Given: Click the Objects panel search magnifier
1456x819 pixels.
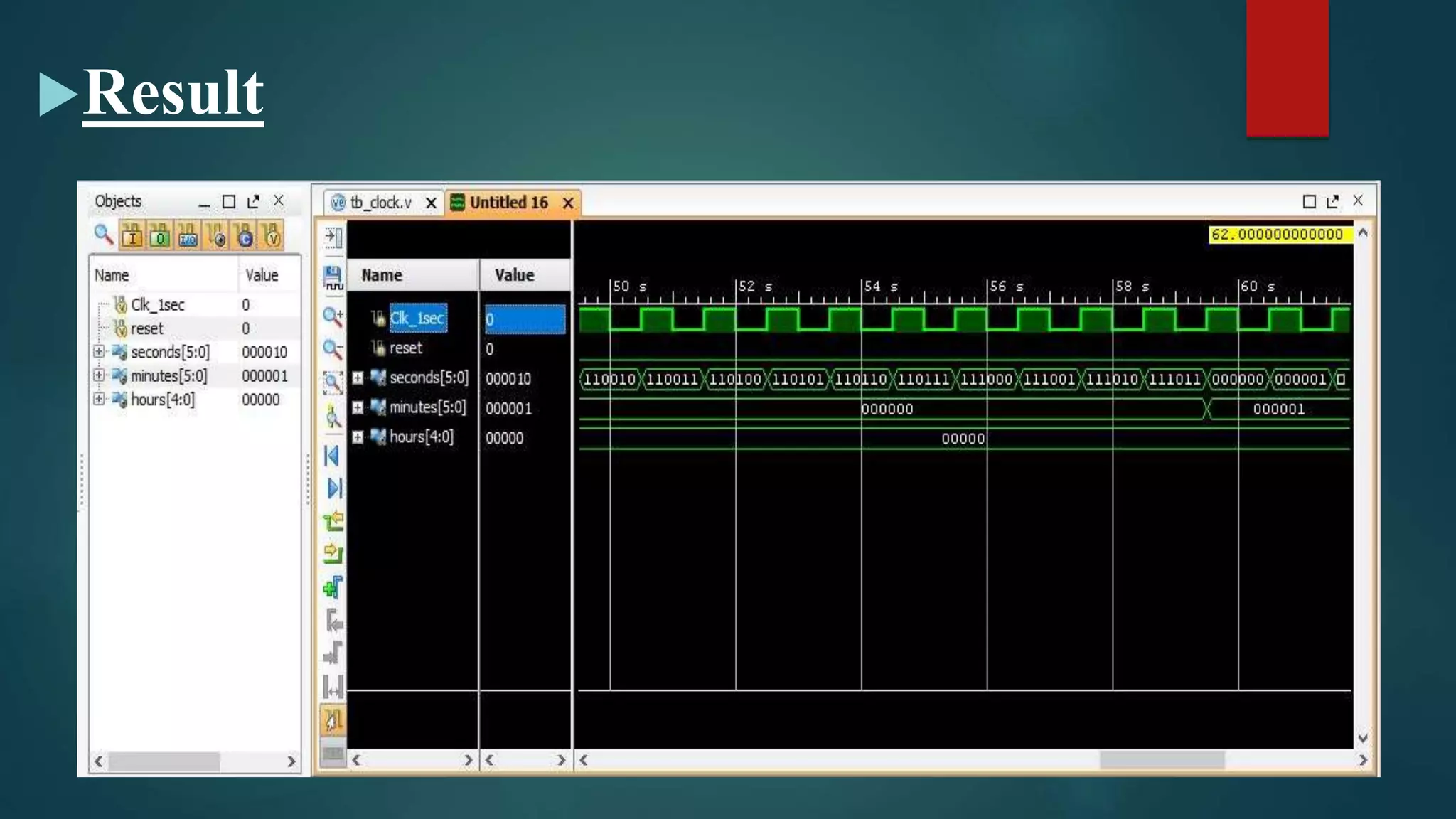Looking at the screenshot, I should [104, 235].
